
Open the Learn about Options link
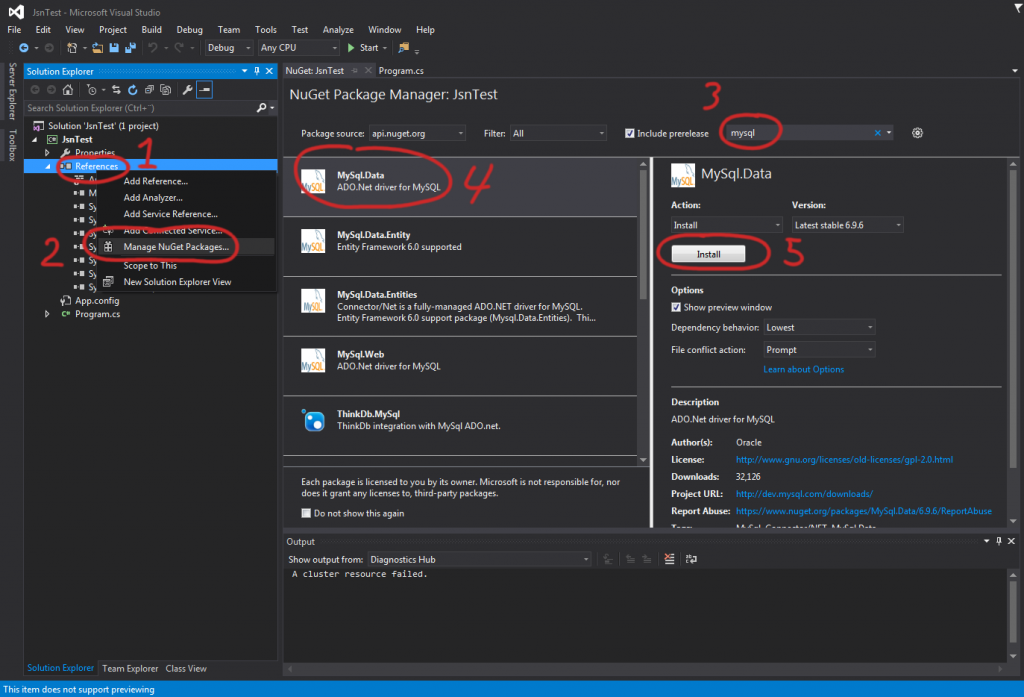coord(803,369)
